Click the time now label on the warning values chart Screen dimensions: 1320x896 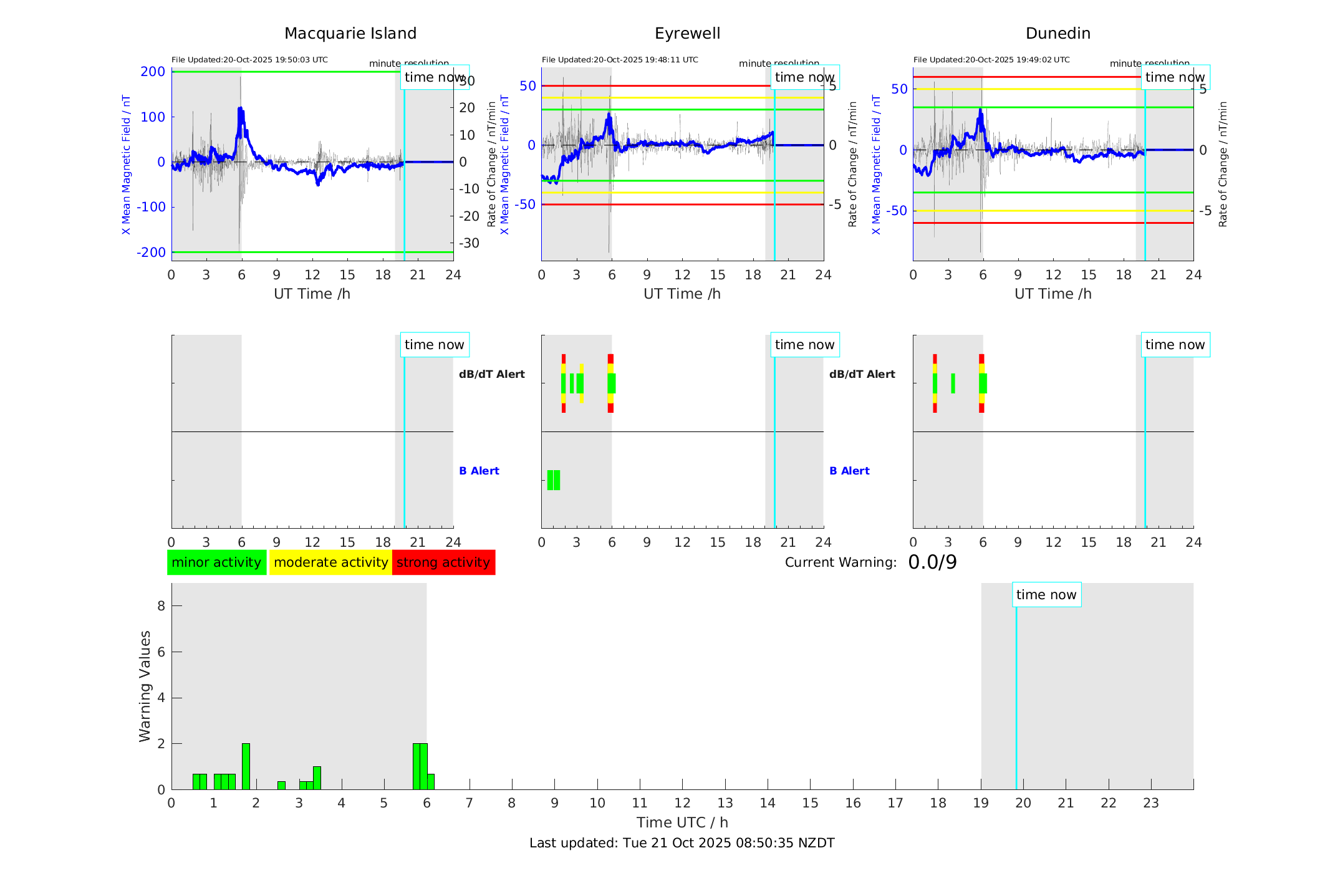pos(1046,595)
